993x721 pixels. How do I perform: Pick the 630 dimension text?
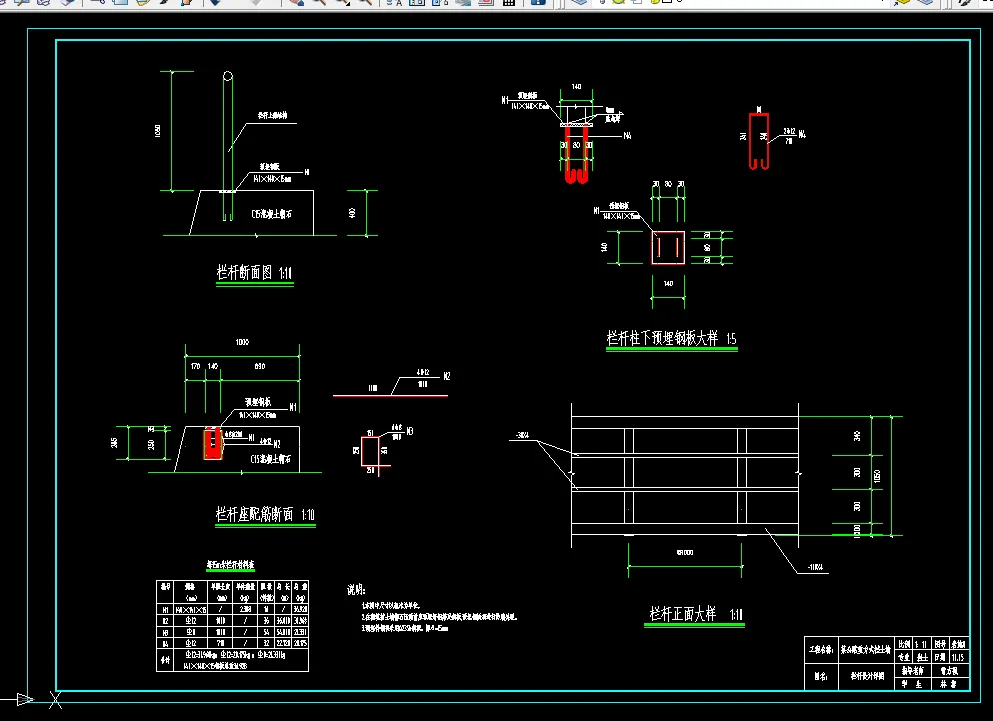click(260, 366)
